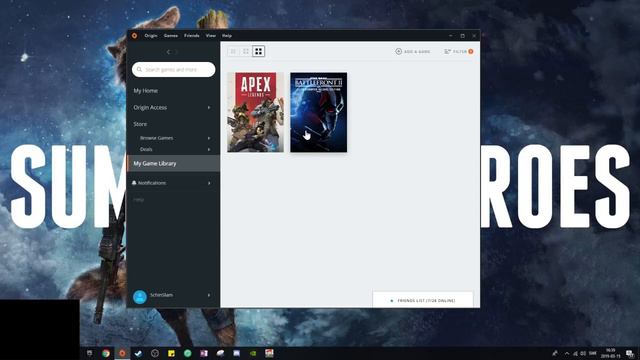Click the Origin logo in title bar
Screen dimensions: 640x360
tap(134, 36)
